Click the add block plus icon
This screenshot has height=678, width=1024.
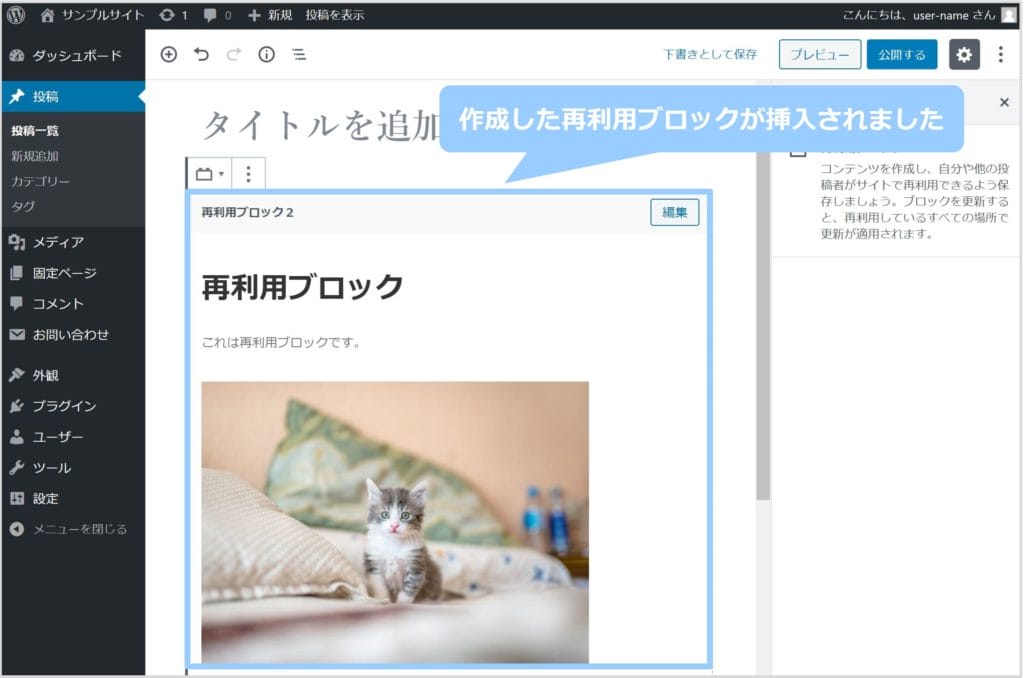(168, 55)
